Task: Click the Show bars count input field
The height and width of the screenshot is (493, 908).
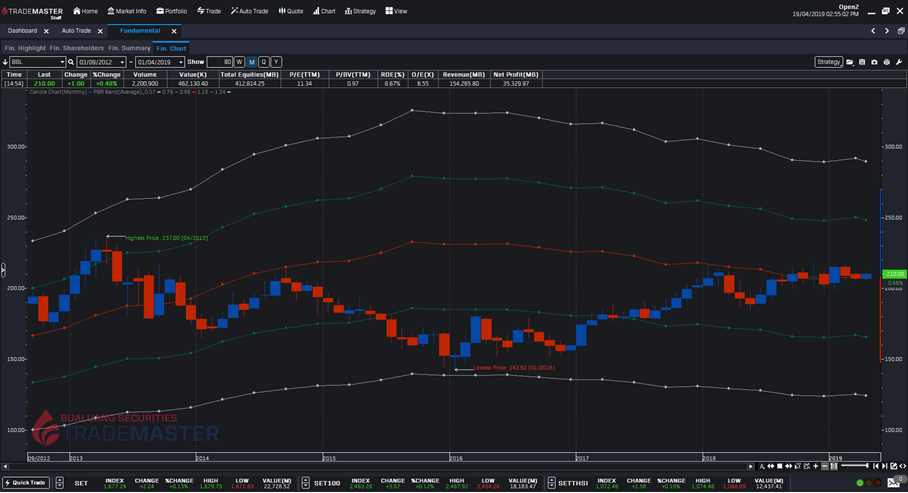Action: click(x=219, y=62)
